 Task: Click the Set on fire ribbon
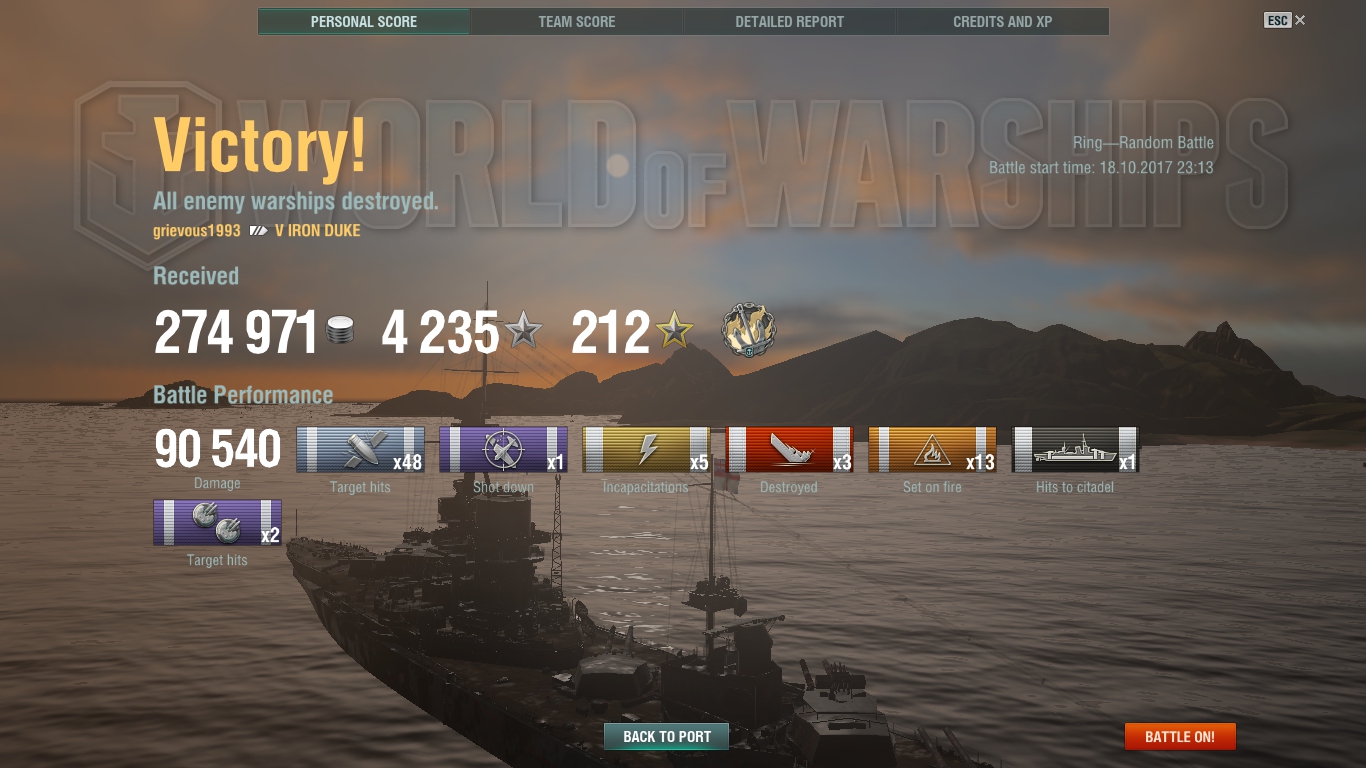coord(932,450)
